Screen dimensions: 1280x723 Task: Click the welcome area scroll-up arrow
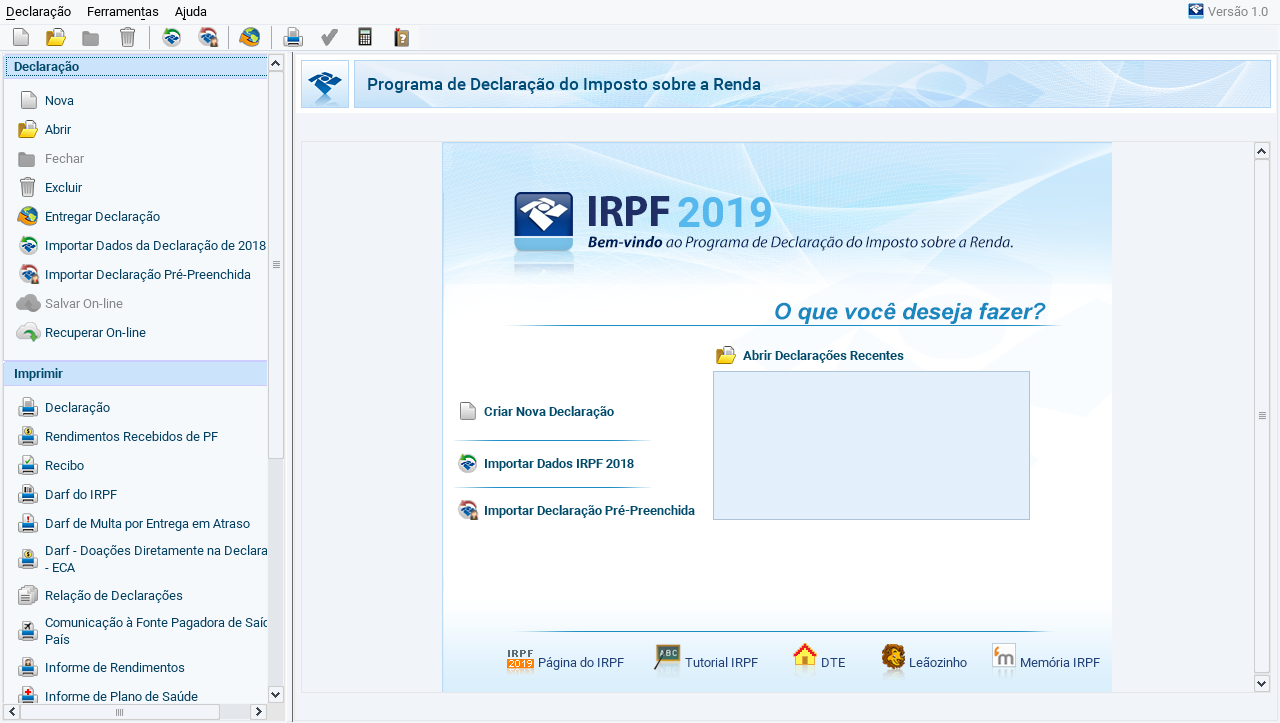tap(1262, 151)
